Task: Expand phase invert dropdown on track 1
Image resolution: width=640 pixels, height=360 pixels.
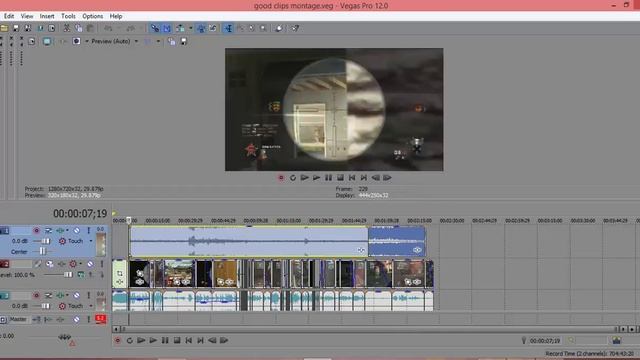Action: point(67,230)
